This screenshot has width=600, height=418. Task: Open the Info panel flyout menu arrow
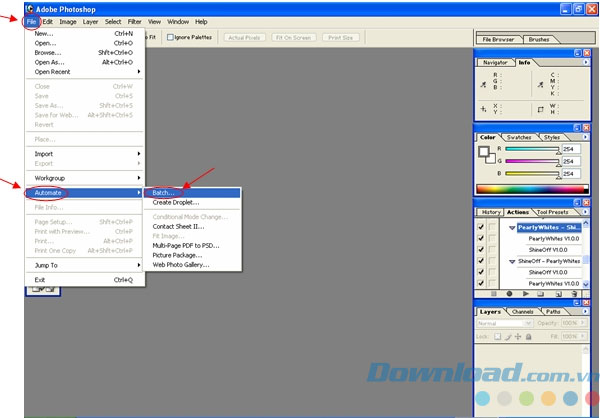tap(586, 62)
